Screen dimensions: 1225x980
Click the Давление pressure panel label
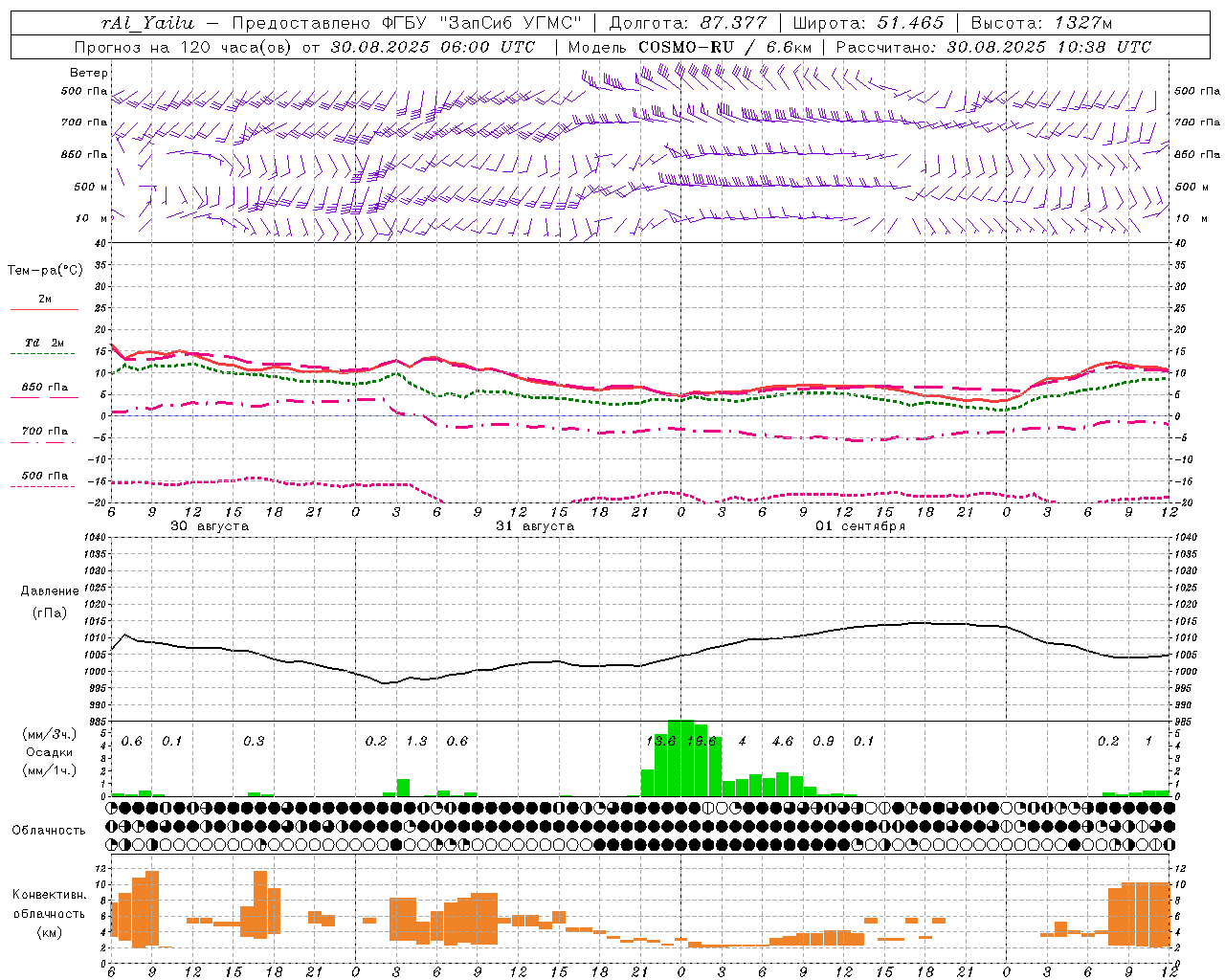[x=49, y=591]
